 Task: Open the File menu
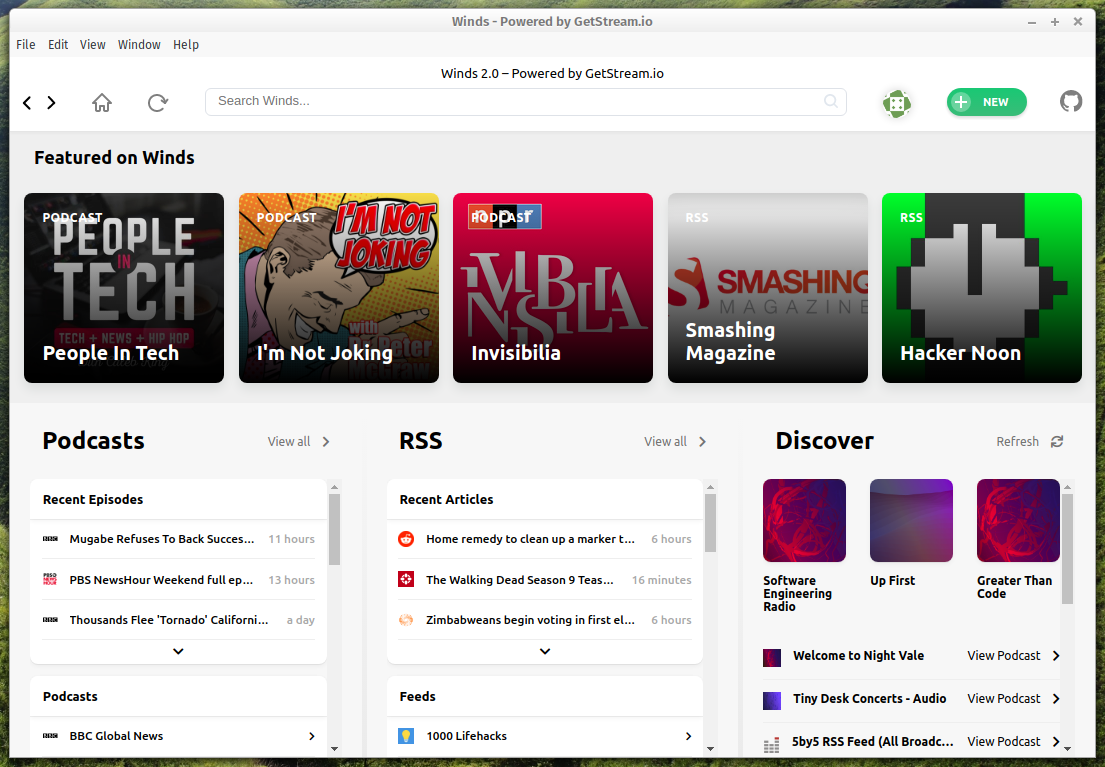pyautogui.click(x=25, y=44)
